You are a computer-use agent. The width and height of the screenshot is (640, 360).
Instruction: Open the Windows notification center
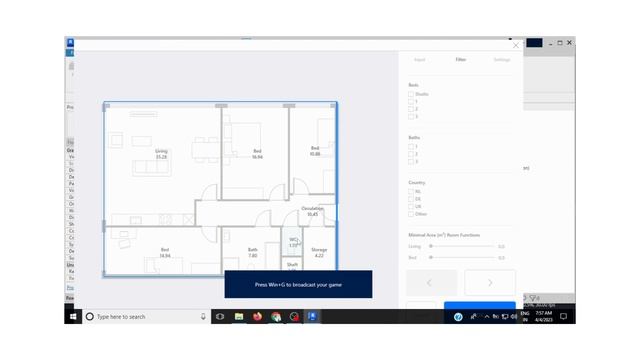tap(564, 317)
